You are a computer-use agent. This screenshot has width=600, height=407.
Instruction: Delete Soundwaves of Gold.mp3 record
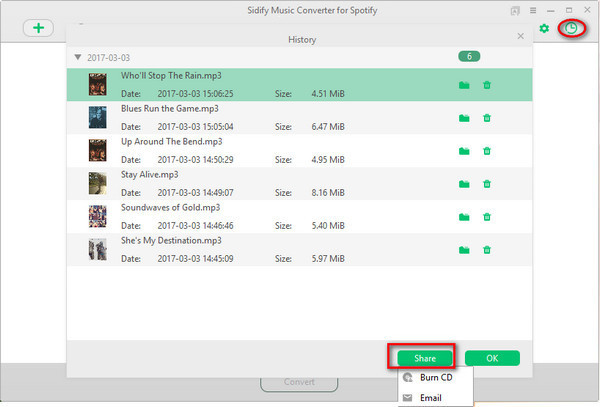coord(487,217)
